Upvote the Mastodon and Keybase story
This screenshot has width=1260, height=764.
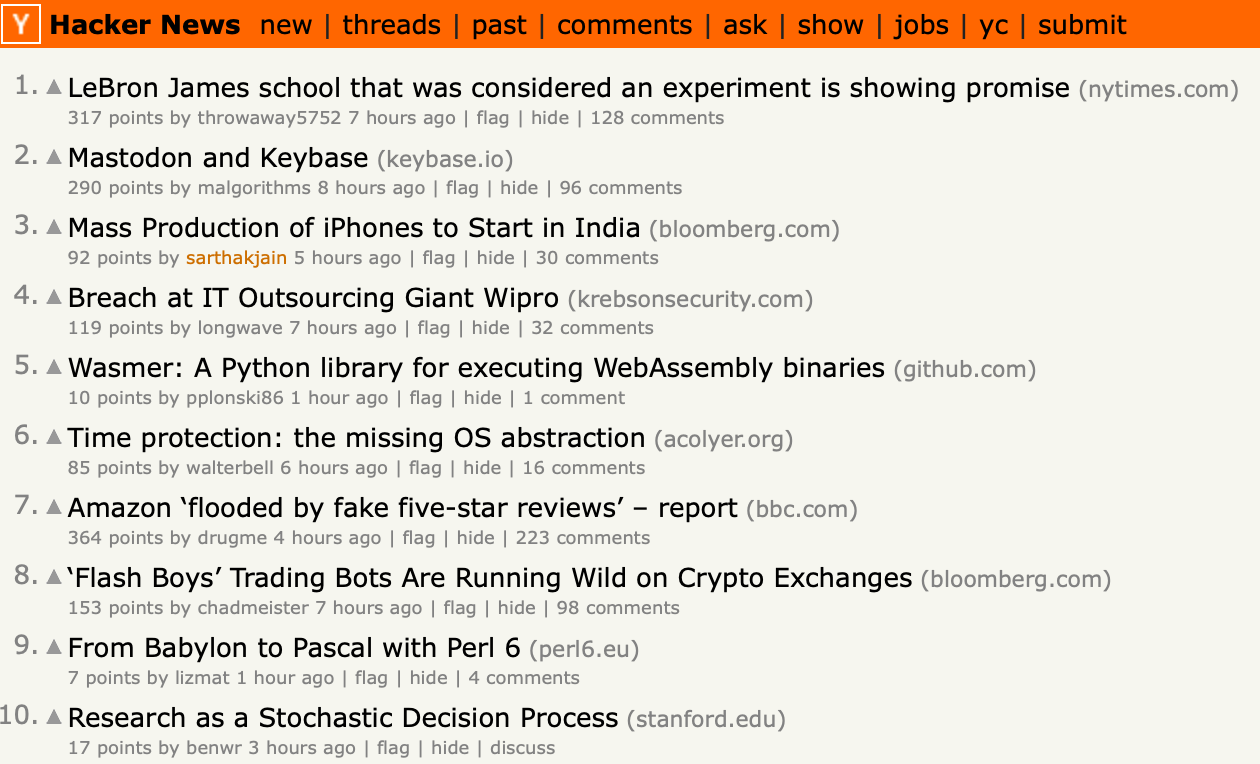pos(54,157)
